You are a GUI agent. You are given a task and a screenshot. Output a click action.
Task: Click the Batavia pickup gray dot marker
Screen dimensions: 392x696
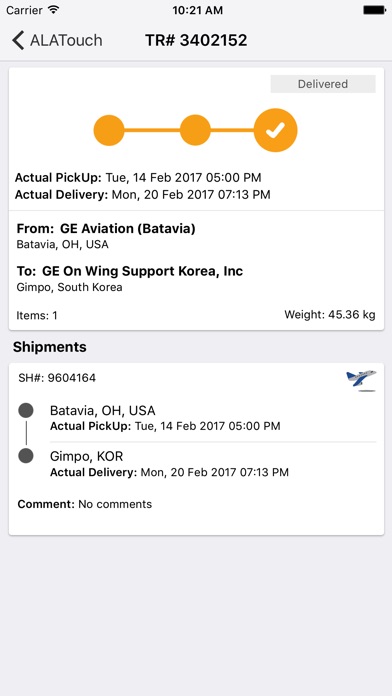click(x=26, y=410)
